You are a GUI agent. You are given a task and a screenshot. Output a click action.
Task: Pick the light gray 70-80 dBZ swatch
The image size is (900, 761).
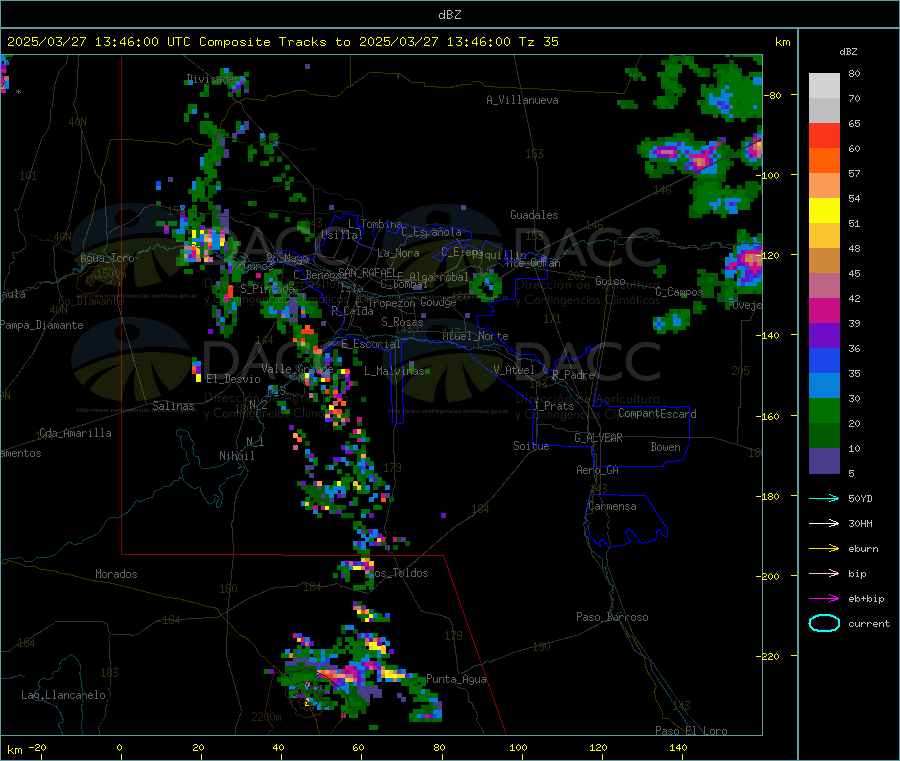[x=824, y=86]
